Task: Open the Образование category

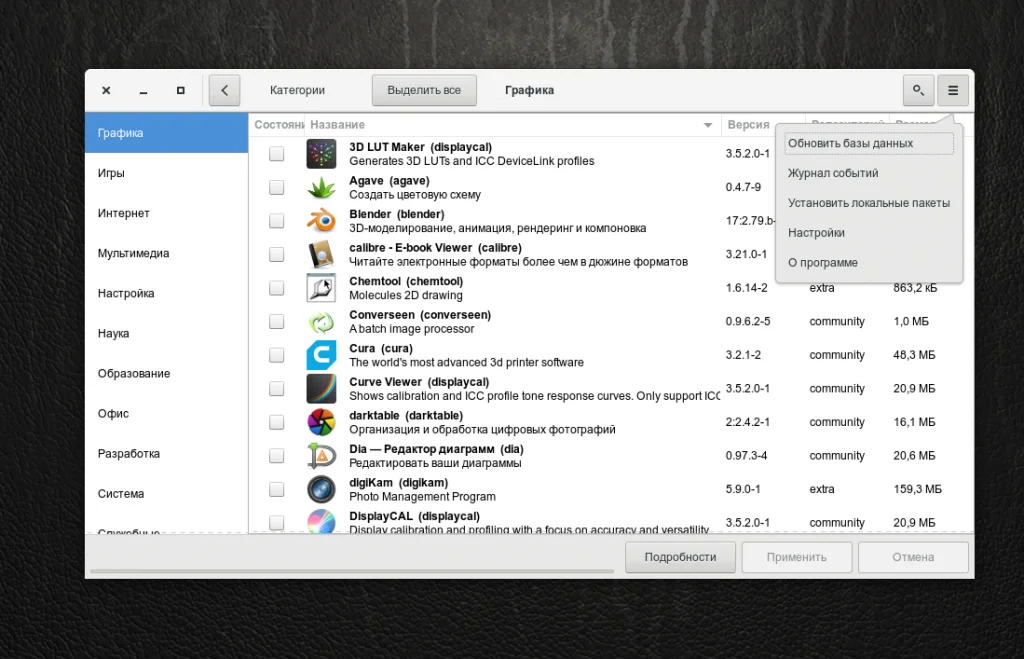Action: coord(167,374)
